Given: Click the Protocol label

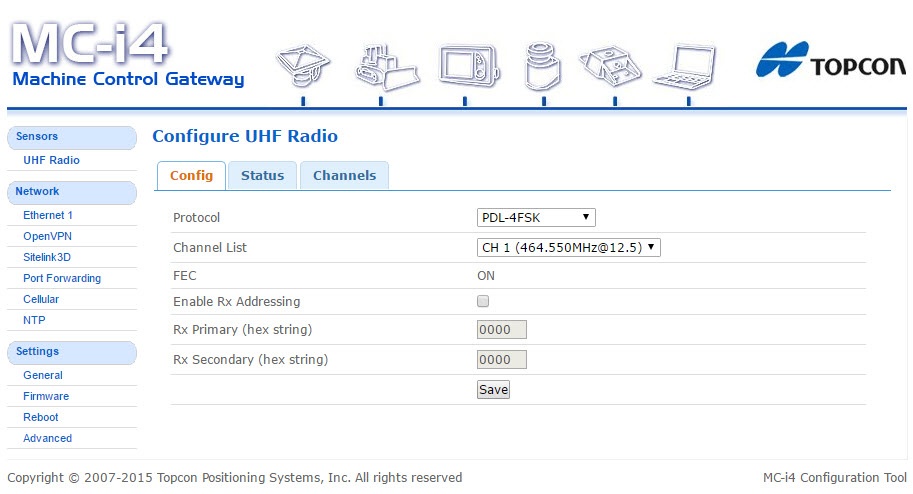Looking at the screenshot, I should click(196, 217).
